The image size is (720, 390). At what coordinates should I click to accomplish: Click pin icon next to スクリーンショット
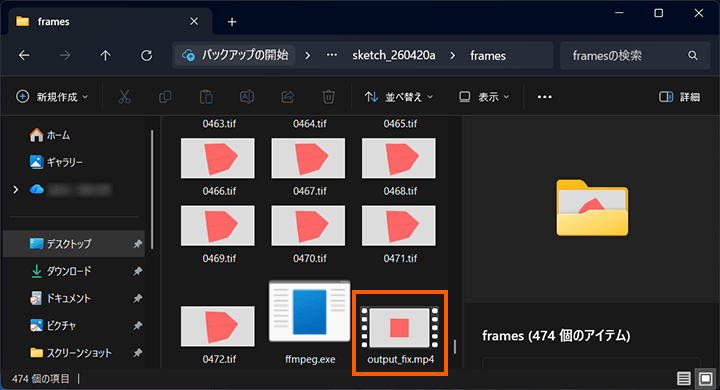pos(137,353)
